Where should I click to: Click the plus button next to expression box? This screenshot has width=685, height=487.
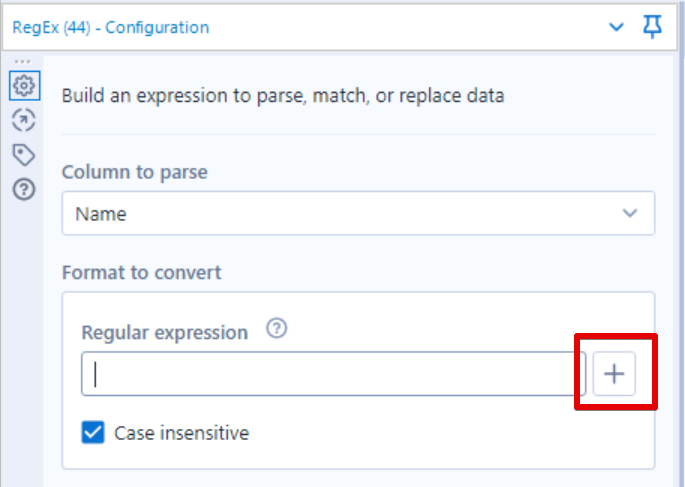coord(614,374)
